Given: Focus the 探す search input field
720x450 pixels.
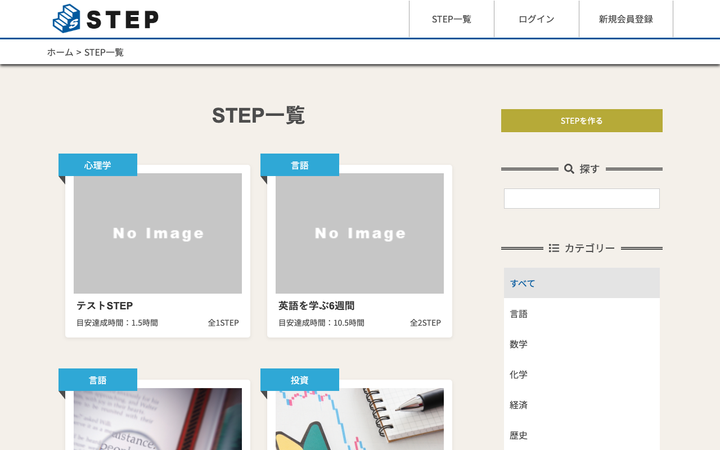Looking at the screenshot, I should coord(582,198).
